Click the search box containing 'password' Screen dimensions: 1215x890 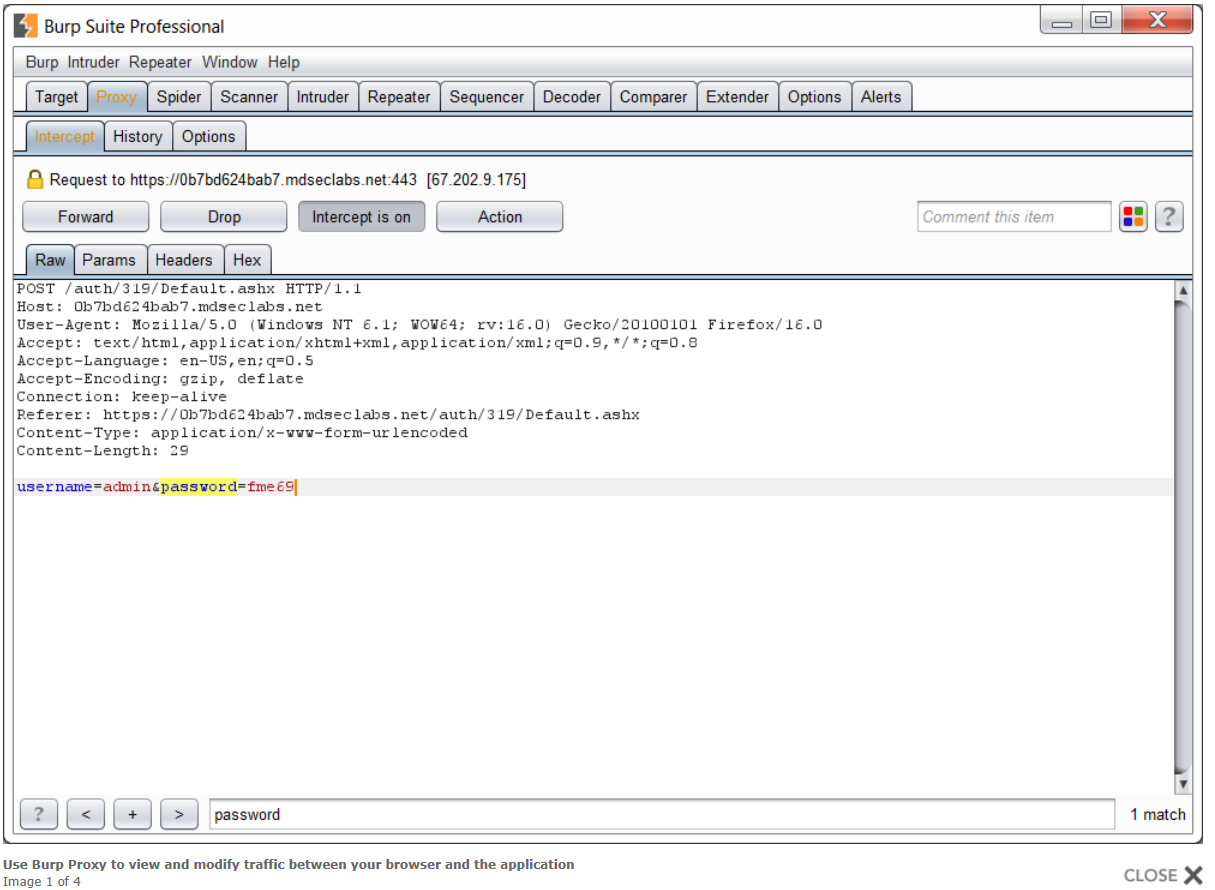pos(662,814)
